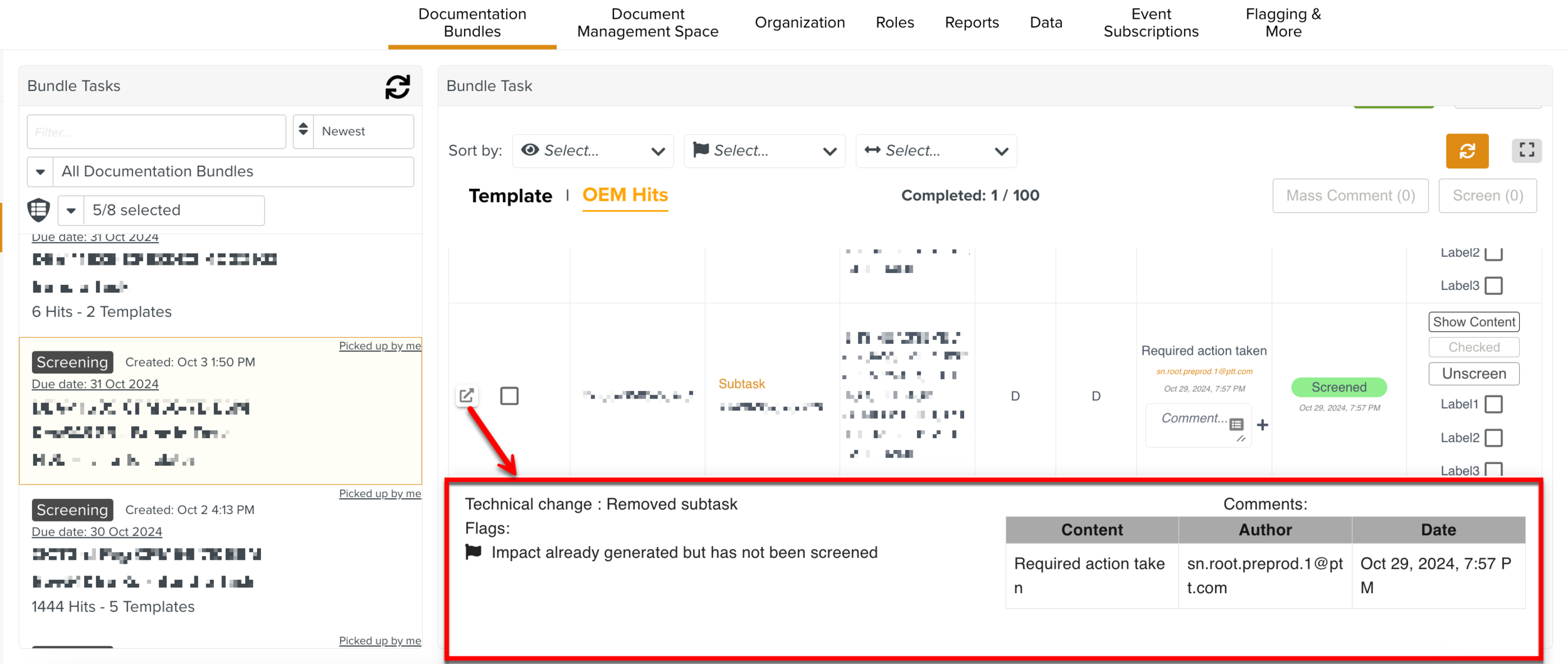Refresh the Bundle Tasks list
Viewport: 1568px width, 664px height.
(397, 87)
